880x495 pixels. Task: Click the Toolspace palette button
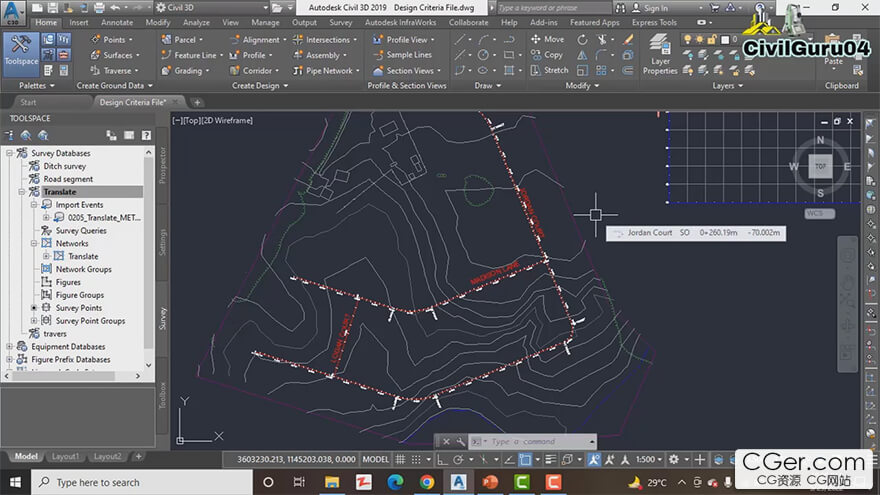click(21, 54)
